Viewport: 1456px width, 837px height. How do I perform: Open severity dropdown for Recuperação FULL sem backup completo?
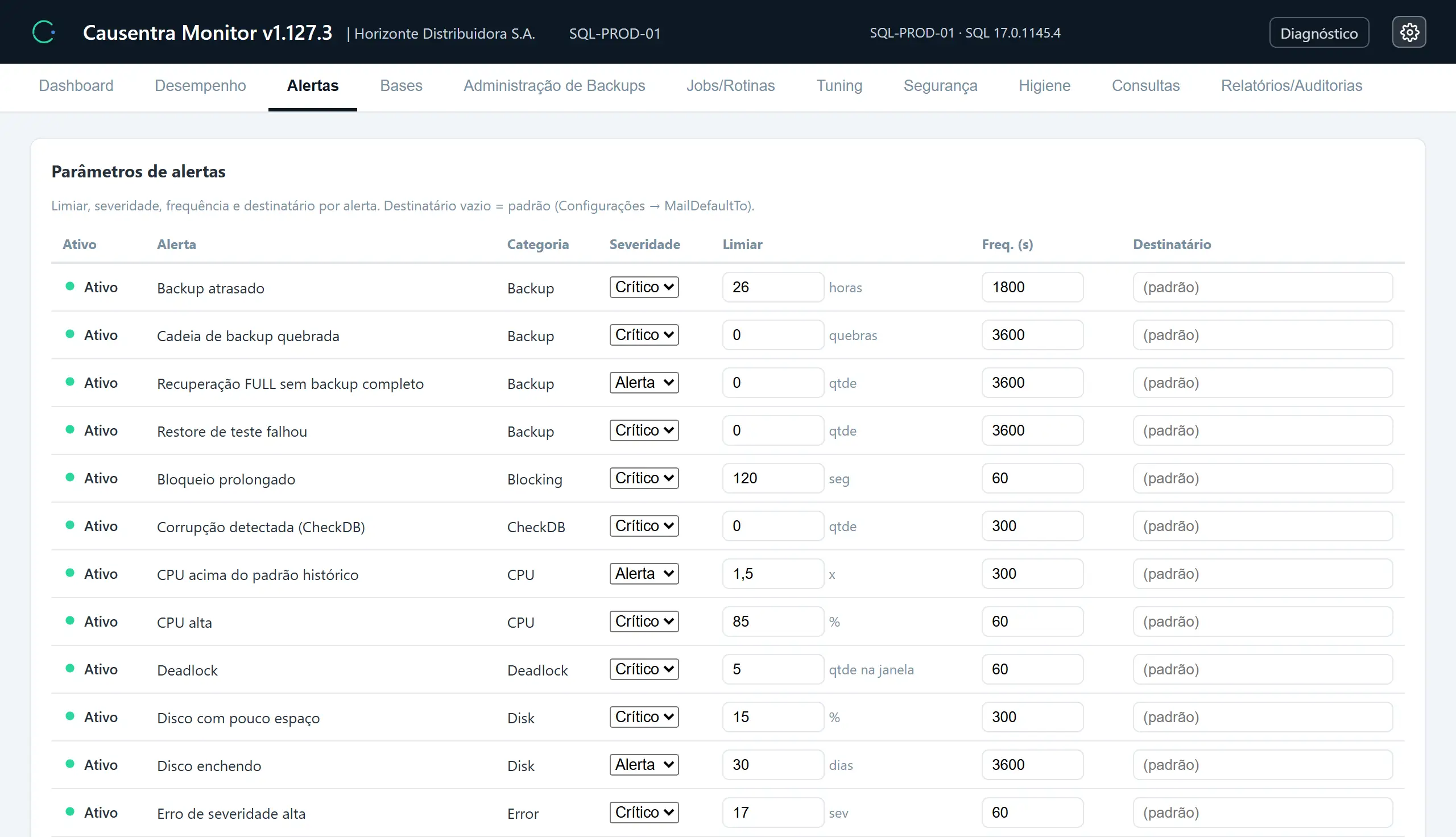[644, 382]
